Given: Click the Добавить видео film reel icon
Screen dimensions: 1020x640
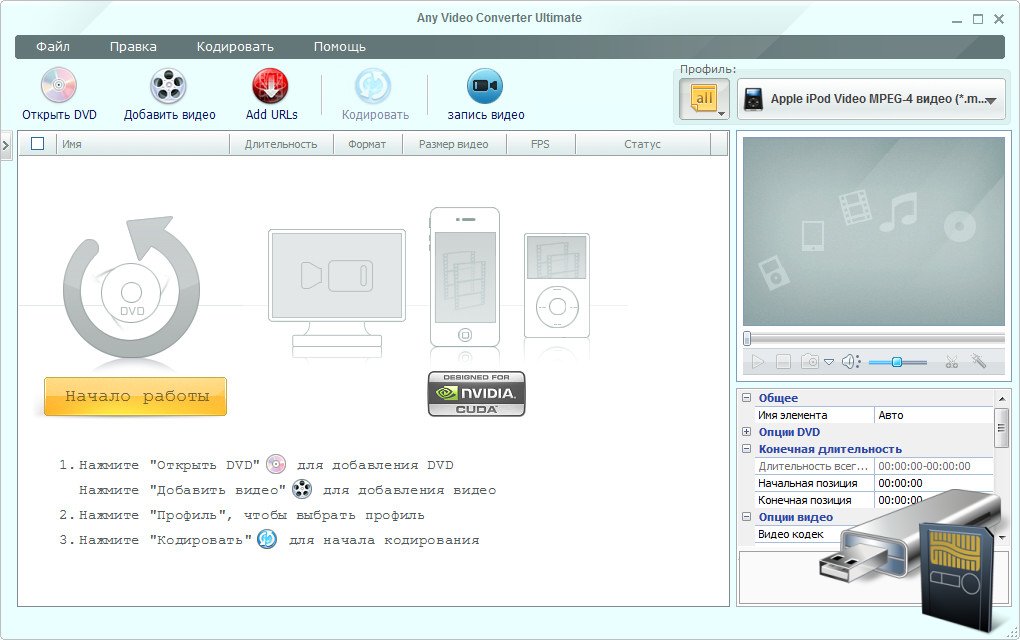Looking at the screenshot, I should (168, 86).
